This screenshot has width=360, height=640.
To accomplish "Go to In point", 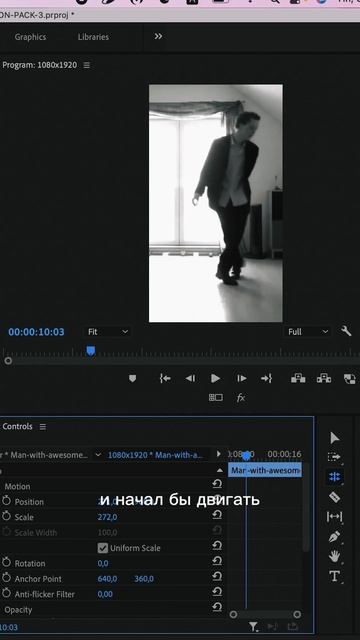I will (x=165, y=378).
